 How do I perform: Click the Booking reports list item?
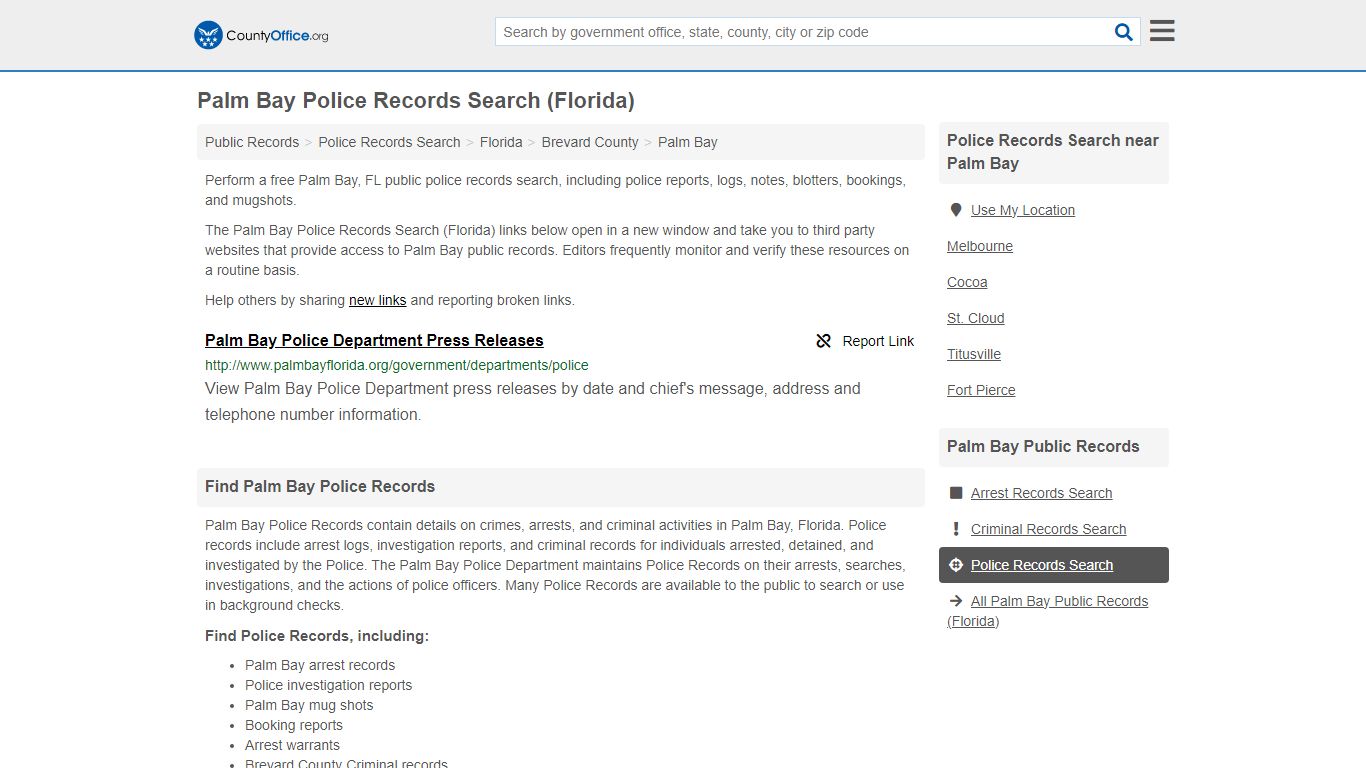294,725
